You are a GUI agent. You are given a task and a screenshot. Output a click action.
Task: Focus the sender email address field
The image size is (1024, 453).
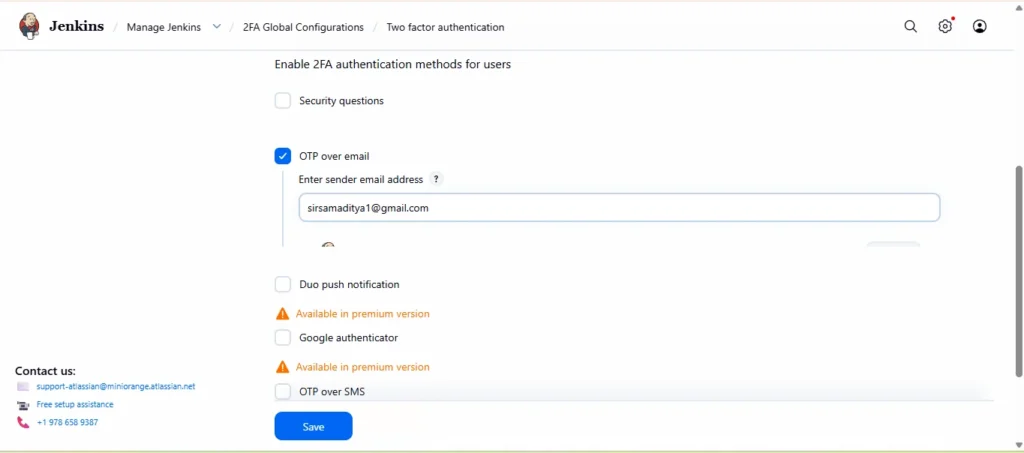pyautogui.click(x=619, y=208)
